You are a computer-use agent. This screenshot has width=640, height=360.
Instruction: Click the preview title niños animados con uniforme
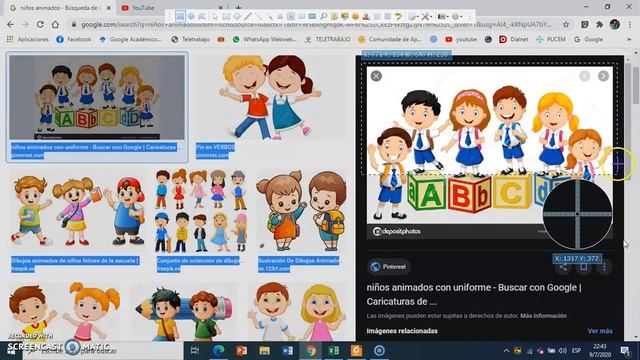click(x=474, y=294)
